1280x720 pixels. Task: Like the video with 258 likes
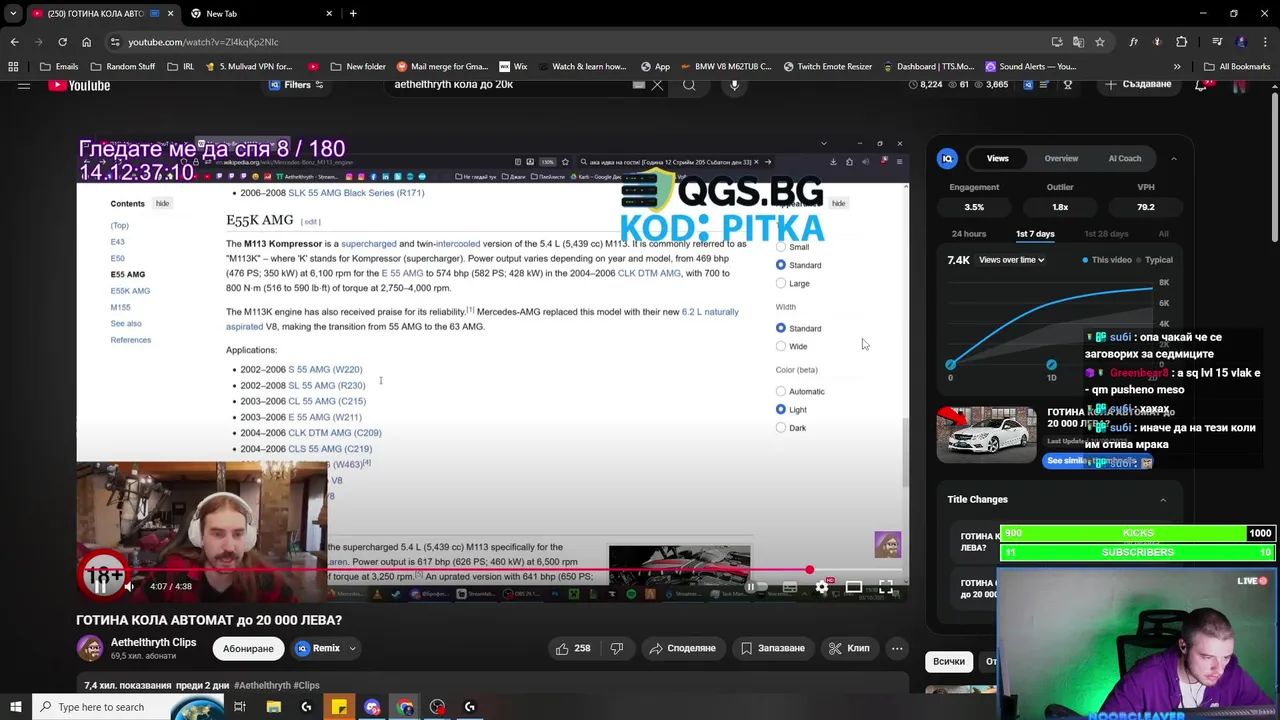[572, 648]
